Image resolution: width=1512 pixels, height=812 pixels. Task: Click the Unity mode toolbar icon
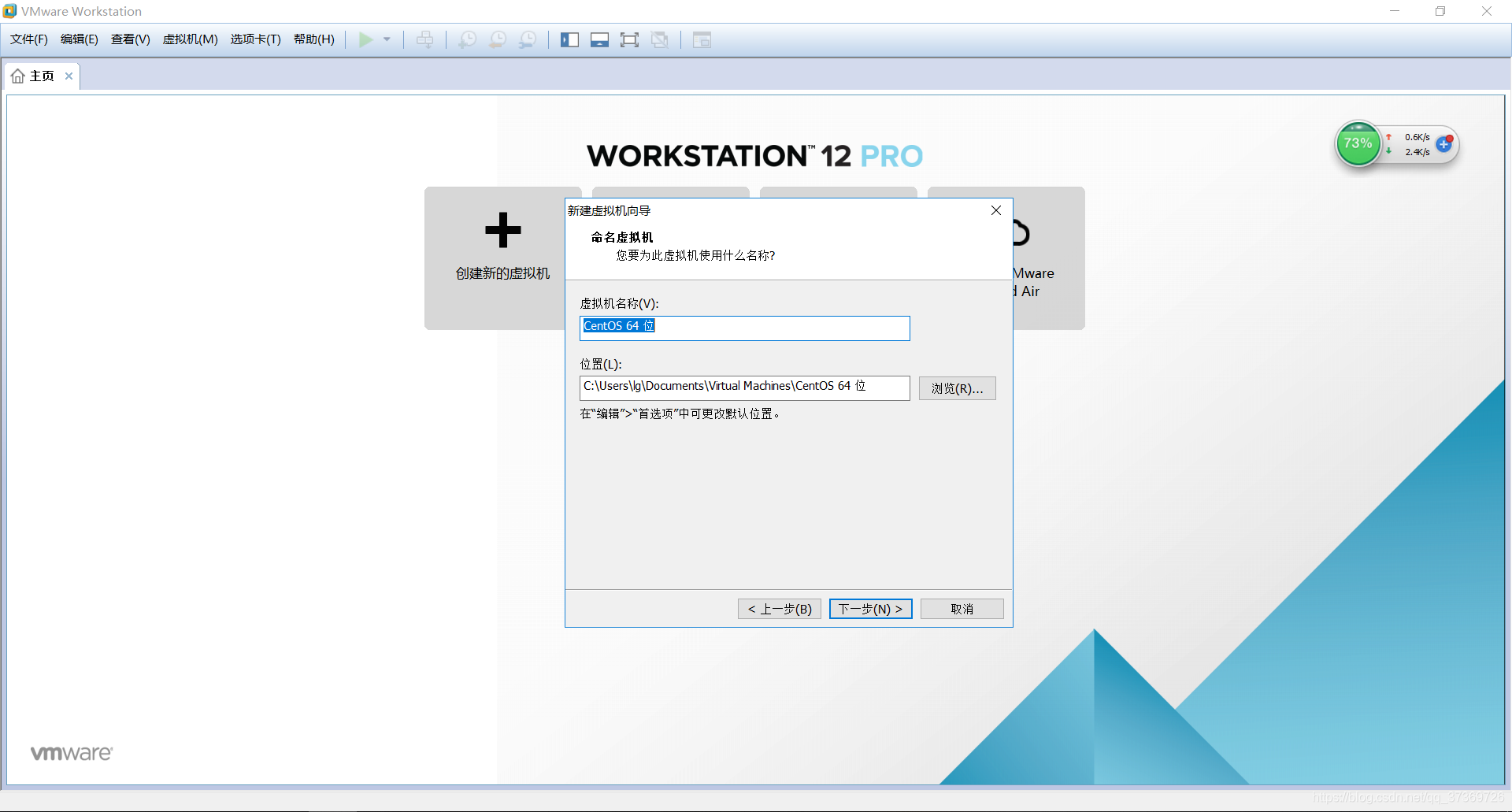click(x=660, y=39)
